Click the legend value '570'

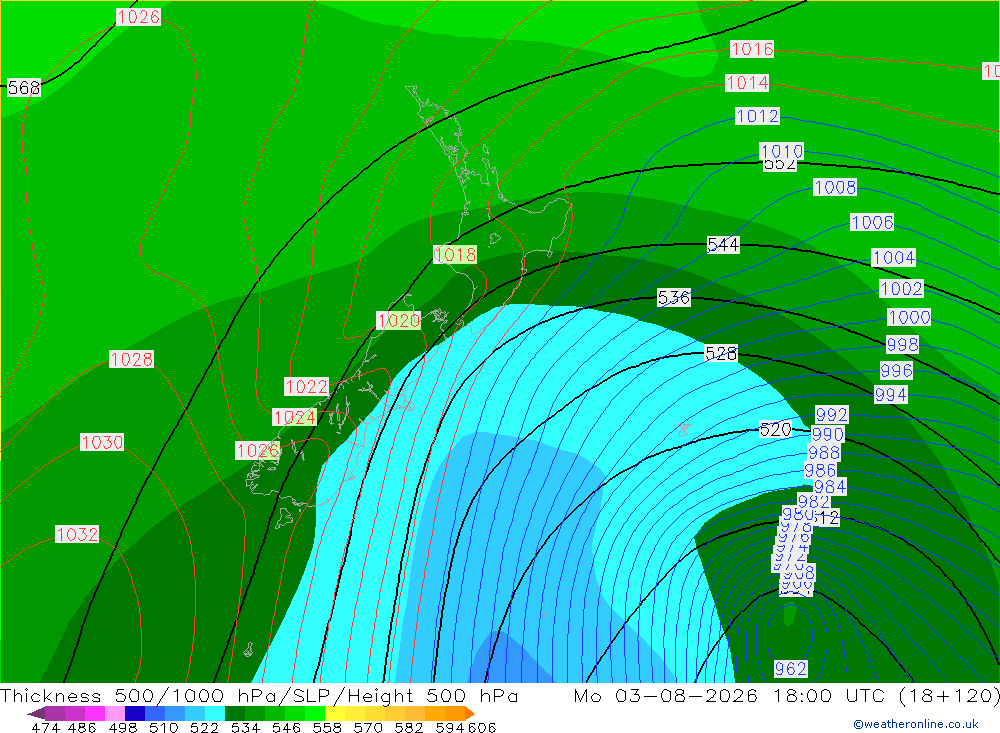tap(367, 728)
